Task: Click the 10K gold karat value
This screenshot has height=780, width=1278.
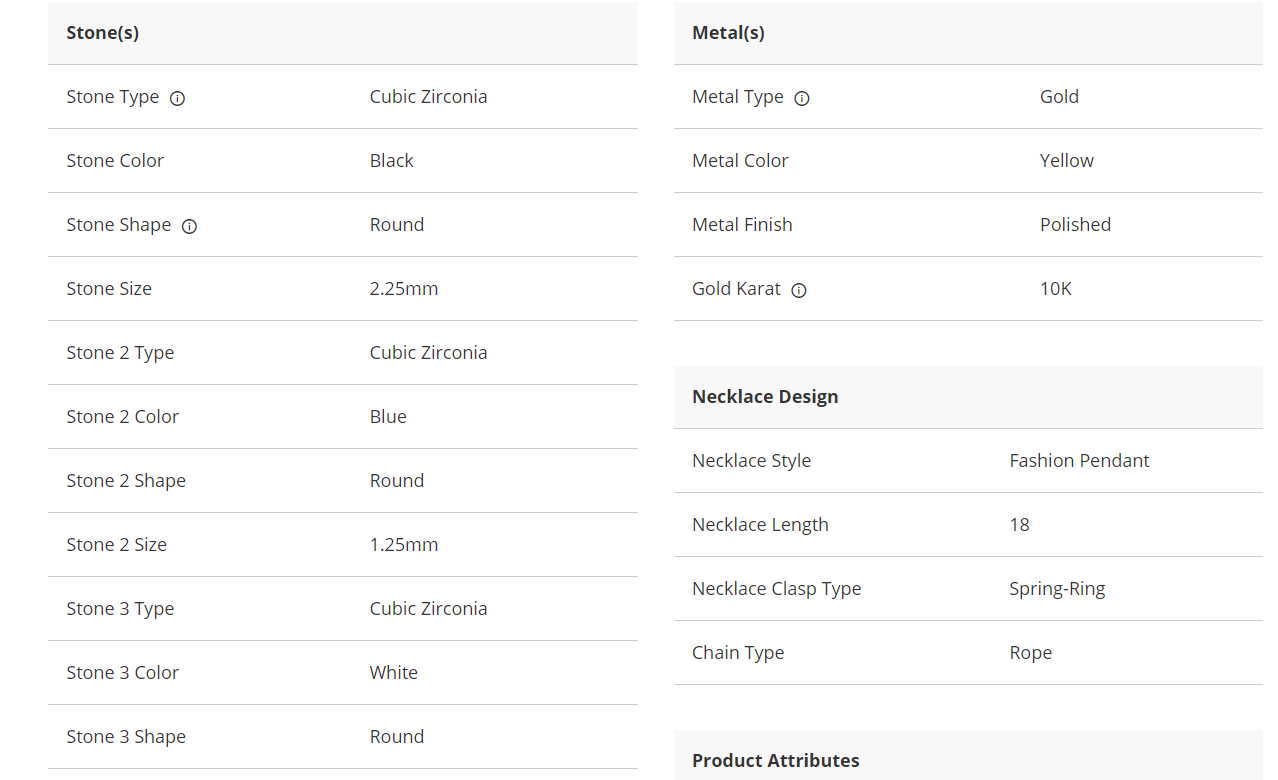Action: click(x=1055, y=289)
